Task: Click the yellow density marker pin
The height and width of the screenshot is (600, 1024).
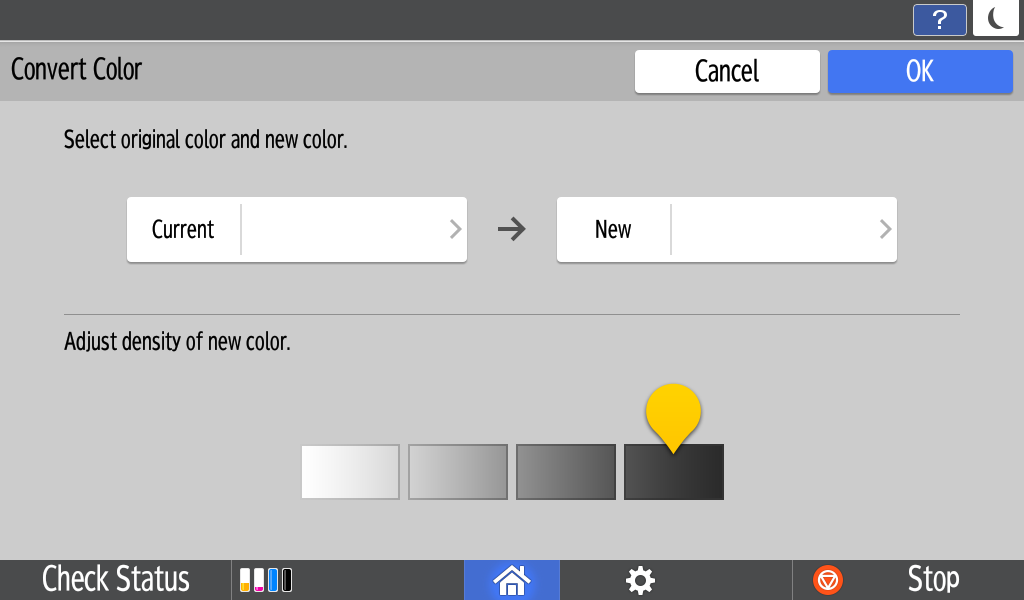Action: tap(673, 412)
